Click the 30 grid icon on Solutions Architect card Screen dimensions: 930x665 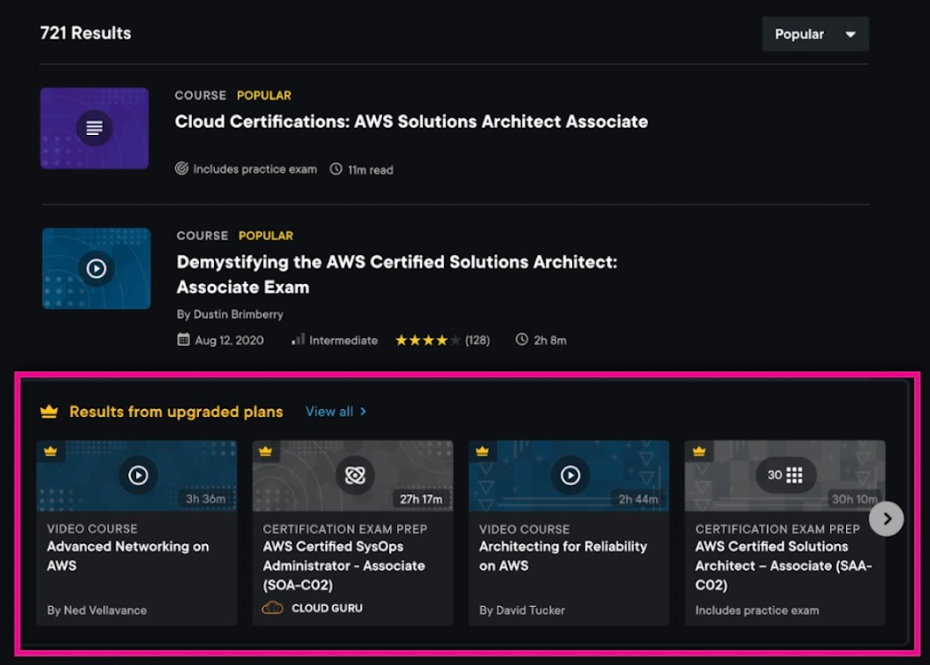coord(785,475)
